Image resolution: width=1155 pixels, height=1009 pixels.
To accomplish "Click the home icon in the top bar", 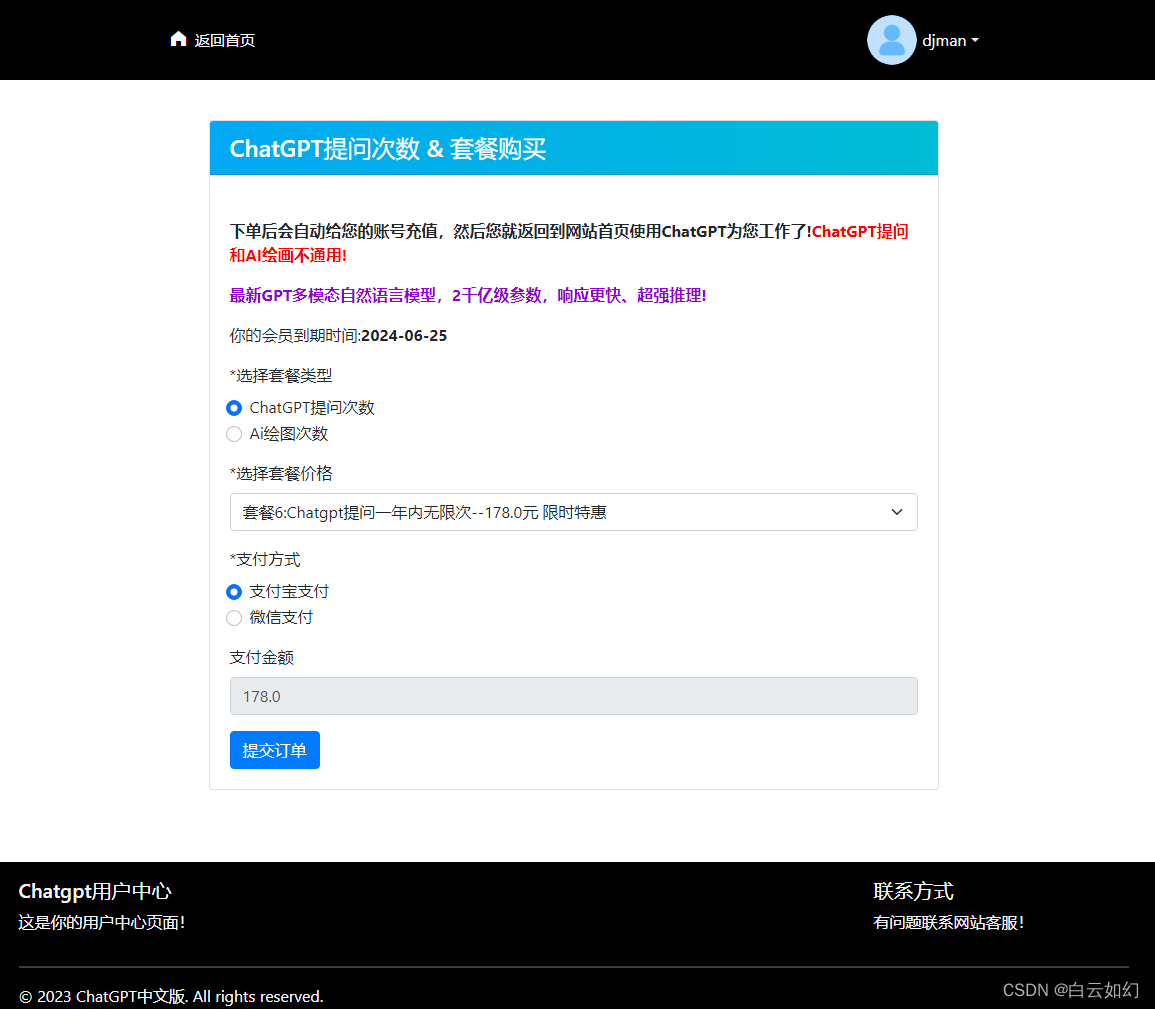I will tap(178, 39).
